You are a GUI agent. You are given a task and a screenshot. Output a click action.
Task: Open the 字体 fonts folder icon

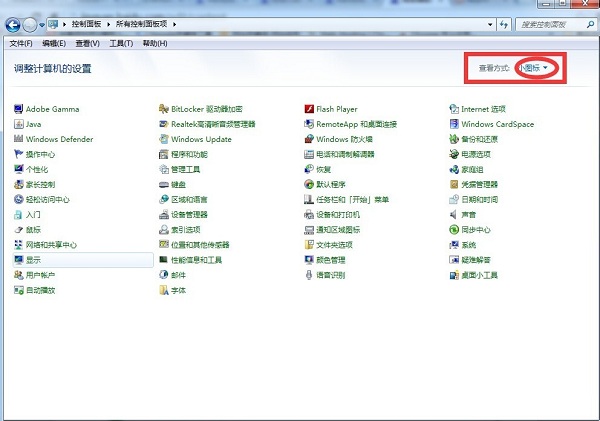(164, 290)
